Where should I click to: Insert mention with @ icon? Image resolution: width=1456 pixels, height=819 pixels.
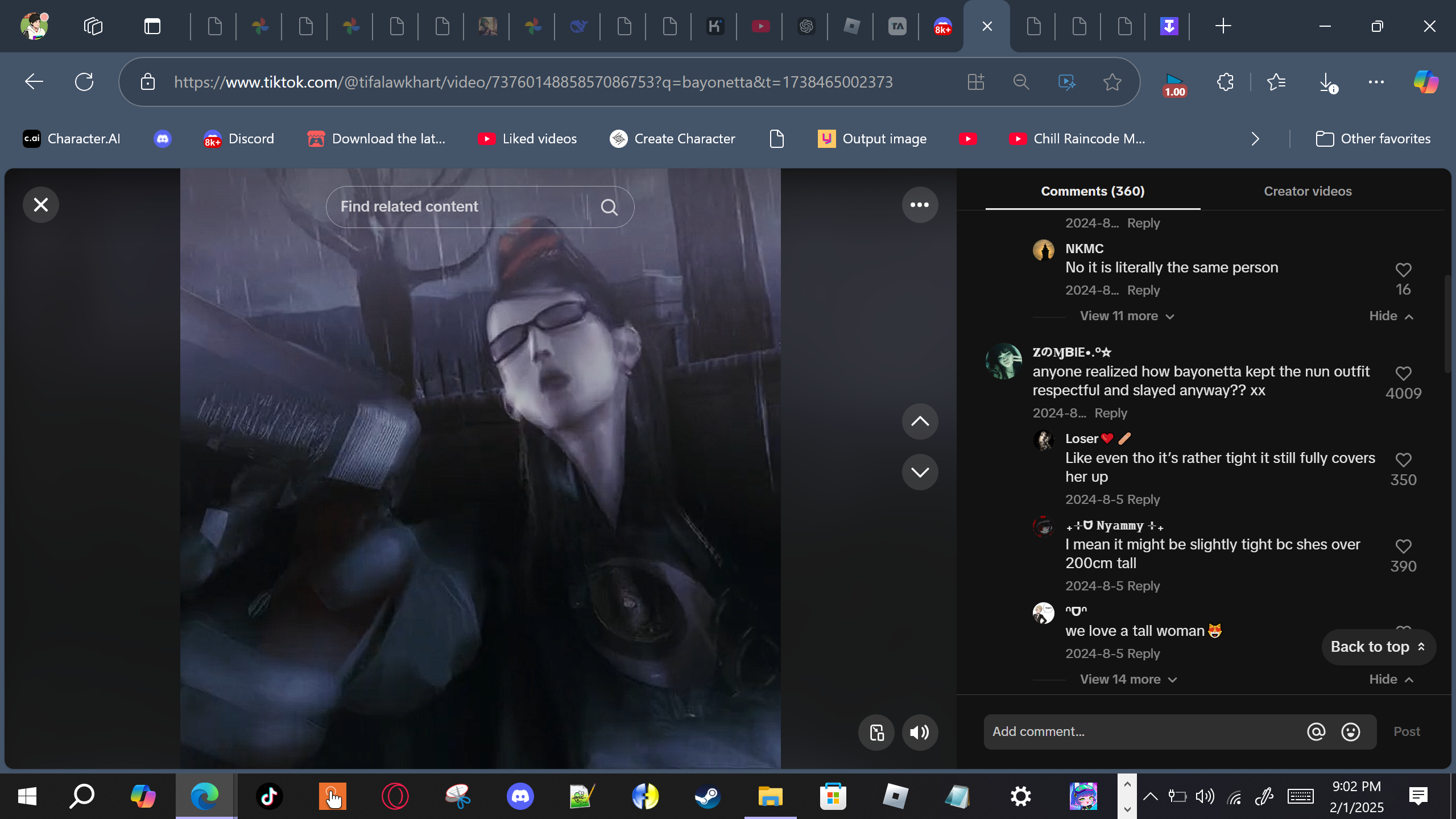[x=1316, y=732]
